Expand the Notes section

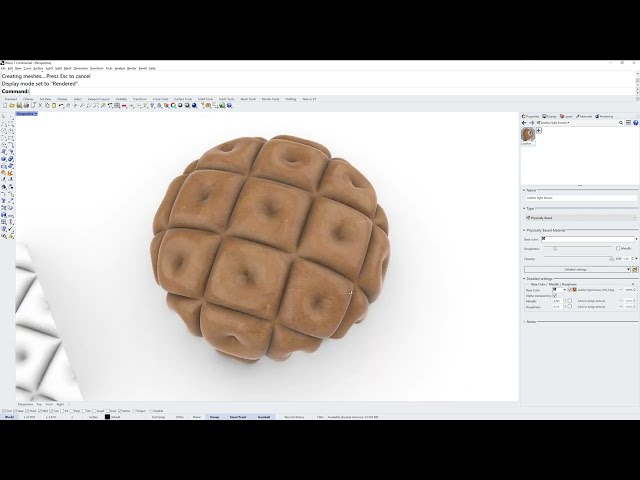pos(524,322)
